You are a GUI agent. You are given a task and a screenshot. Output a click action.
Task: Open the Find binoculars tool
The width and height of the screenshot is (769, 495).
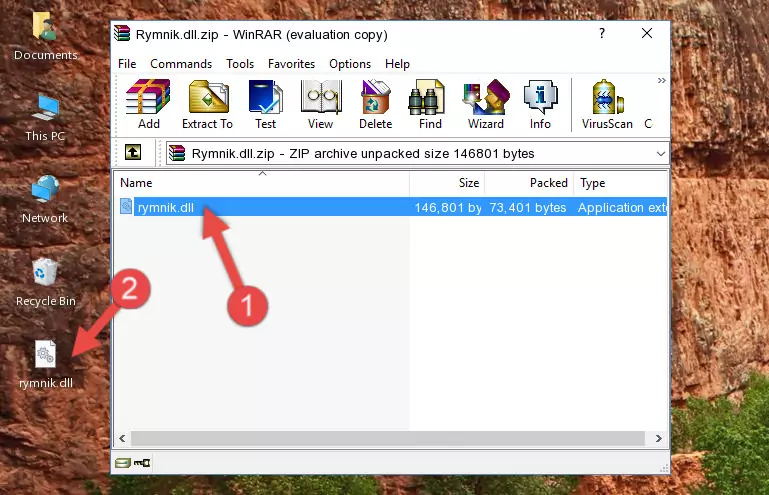[430, 104]
